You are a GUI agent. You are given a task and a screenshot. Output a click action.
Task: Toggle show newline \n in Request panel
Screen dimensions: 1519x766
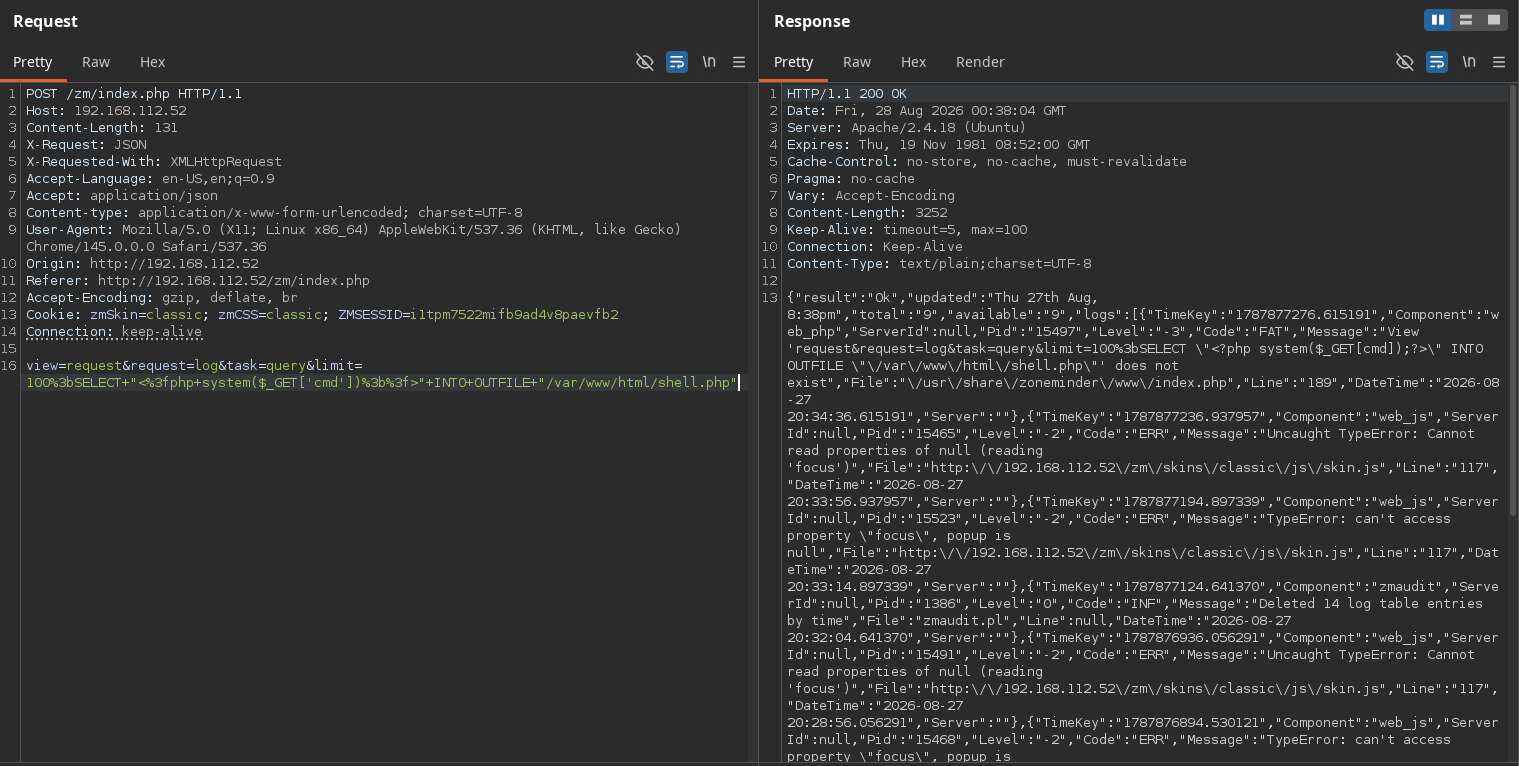click(x=709, y=62)
